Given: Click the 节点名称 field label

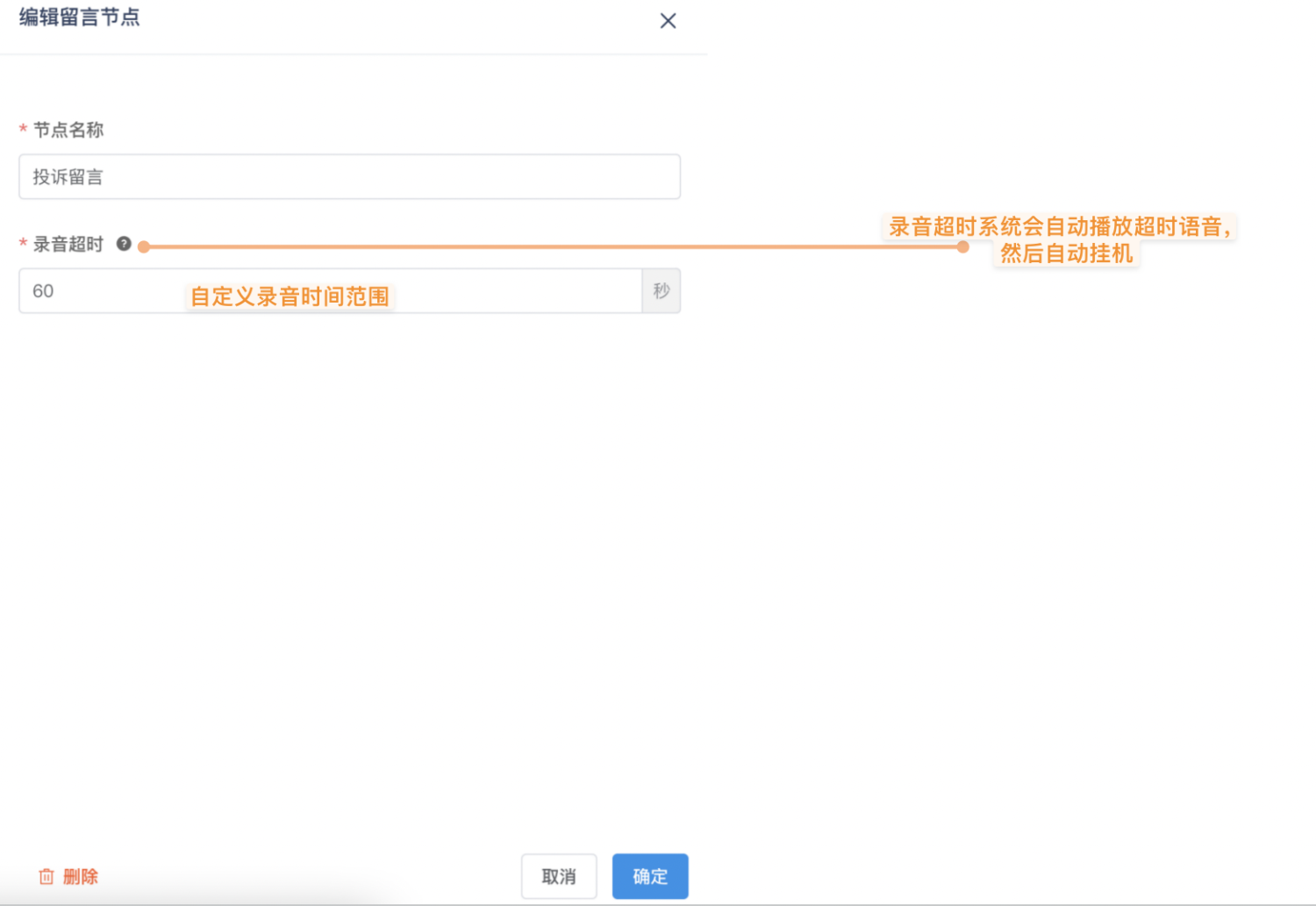Looking at the screenshot, I should [x=68, y=130].
